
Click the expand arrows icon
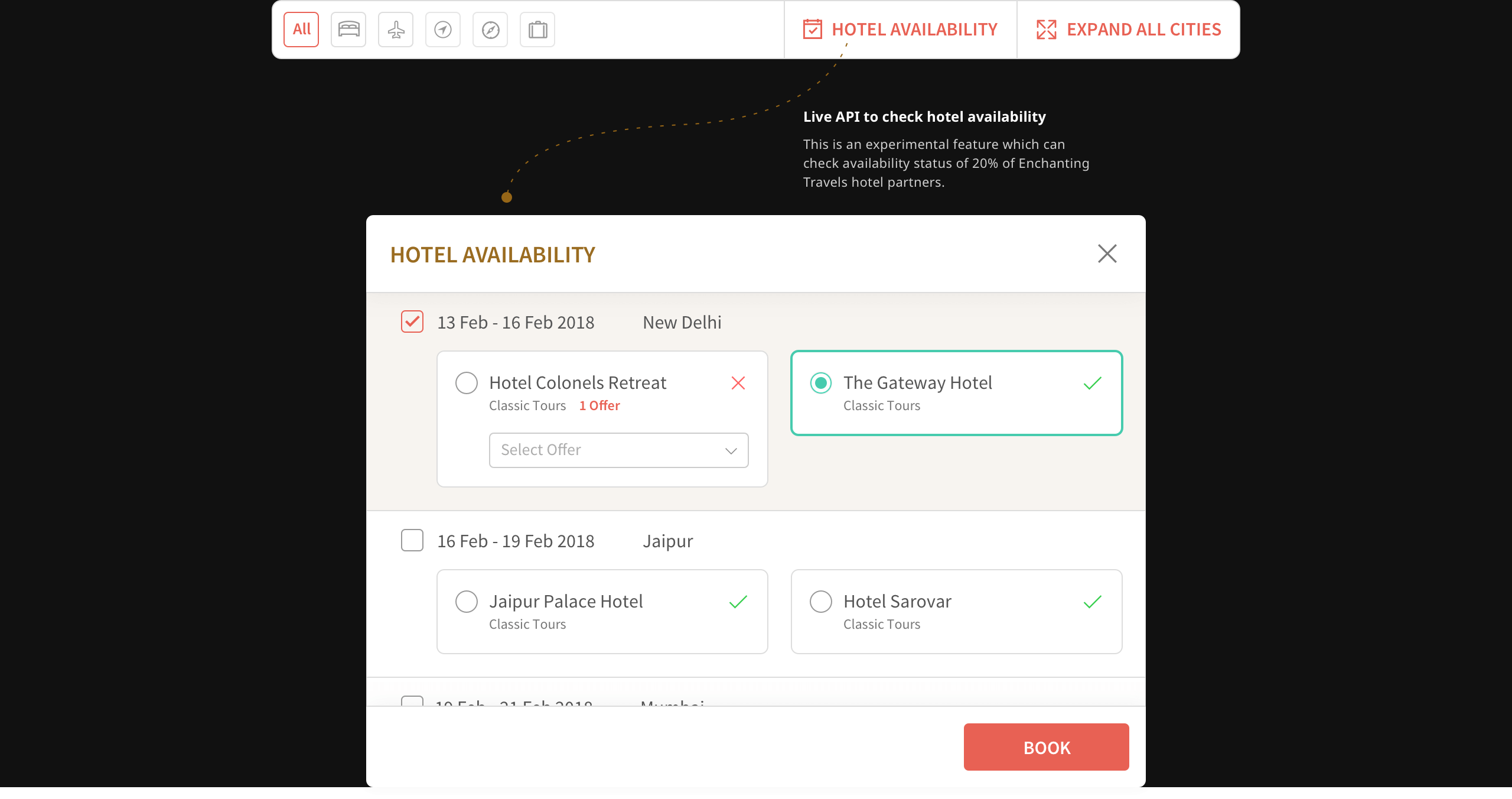pyautogui.click(x=1046, y=30)
